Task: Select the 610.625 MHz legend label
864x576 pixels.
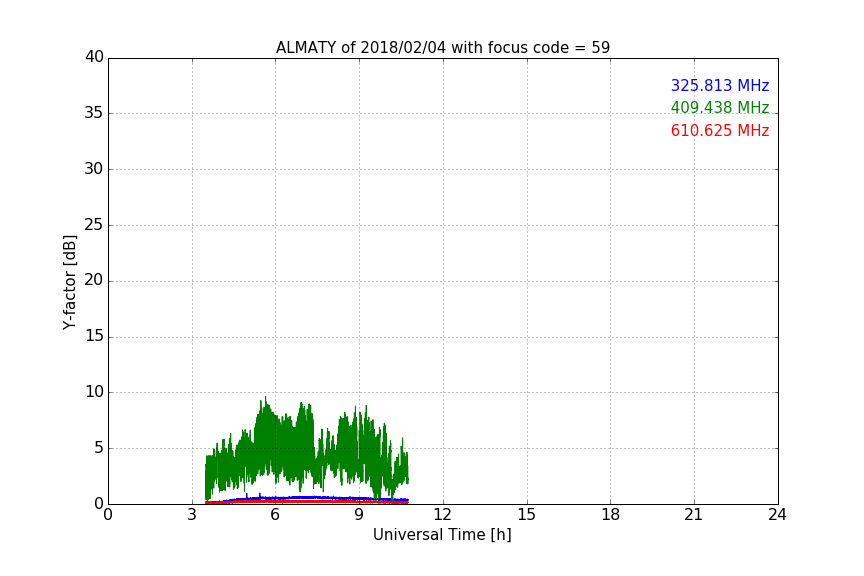Action: pos(720,131)
